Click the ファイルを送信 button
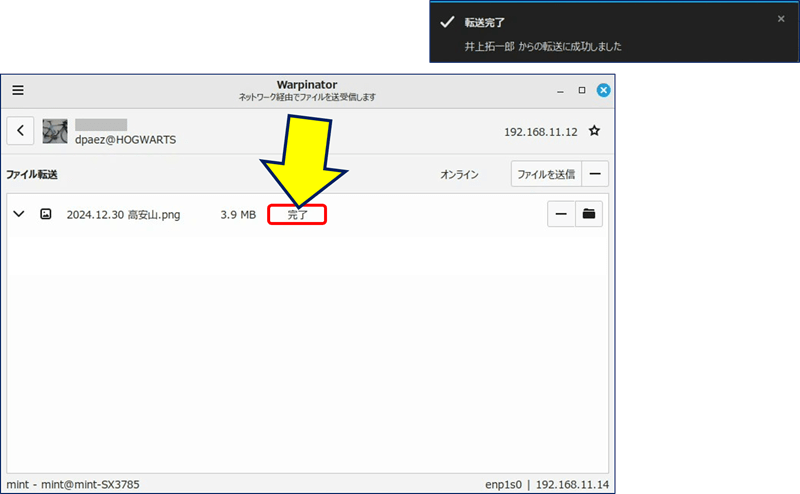Screen dimensions: 800x494 coord(546,174)
